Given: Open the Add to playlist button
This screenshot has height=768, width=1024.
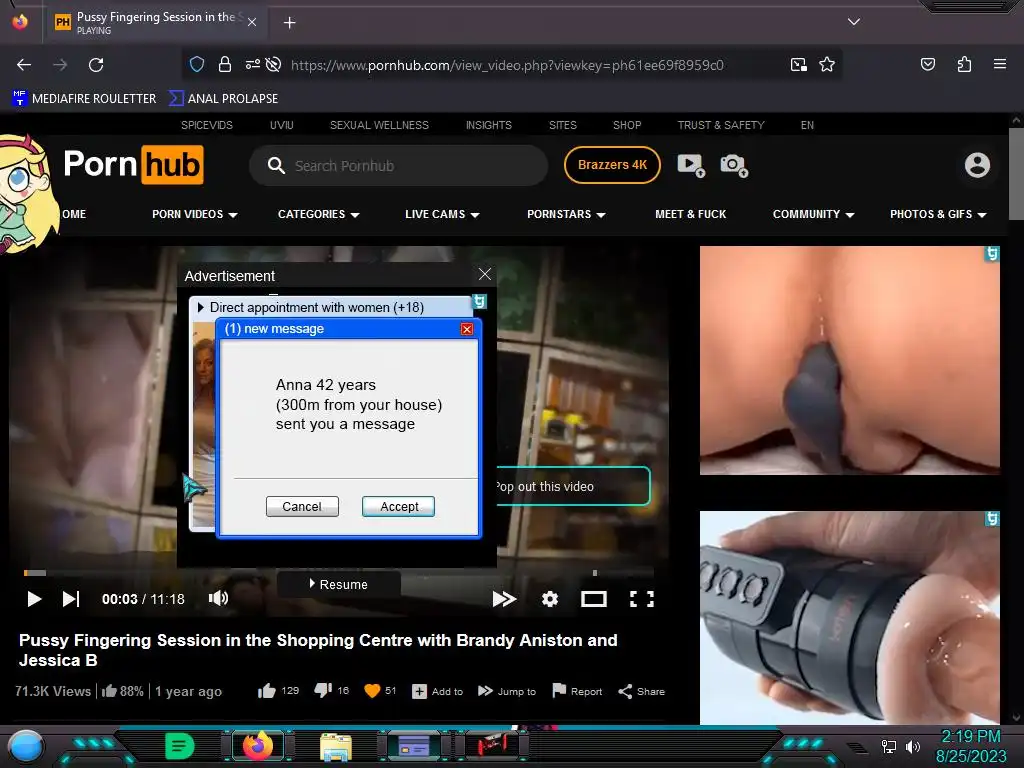Looking at the screenshot, I should 438,691.
